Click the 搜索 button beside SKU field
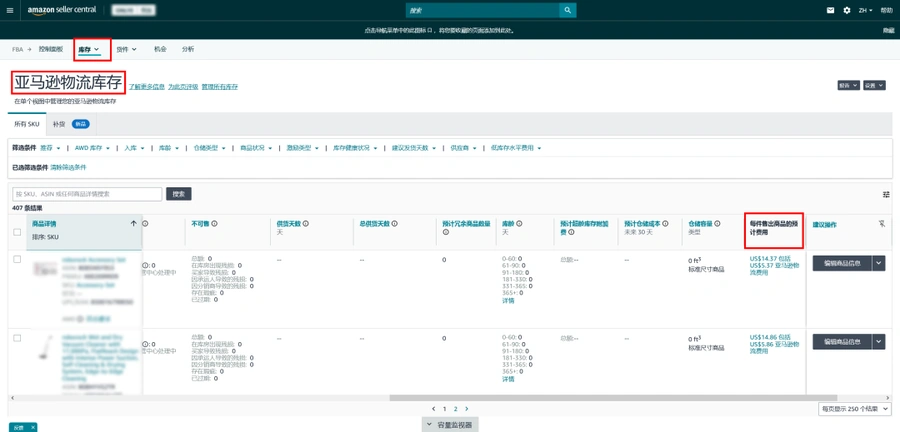This screenshot has height=432, width=900. point(179,194)
